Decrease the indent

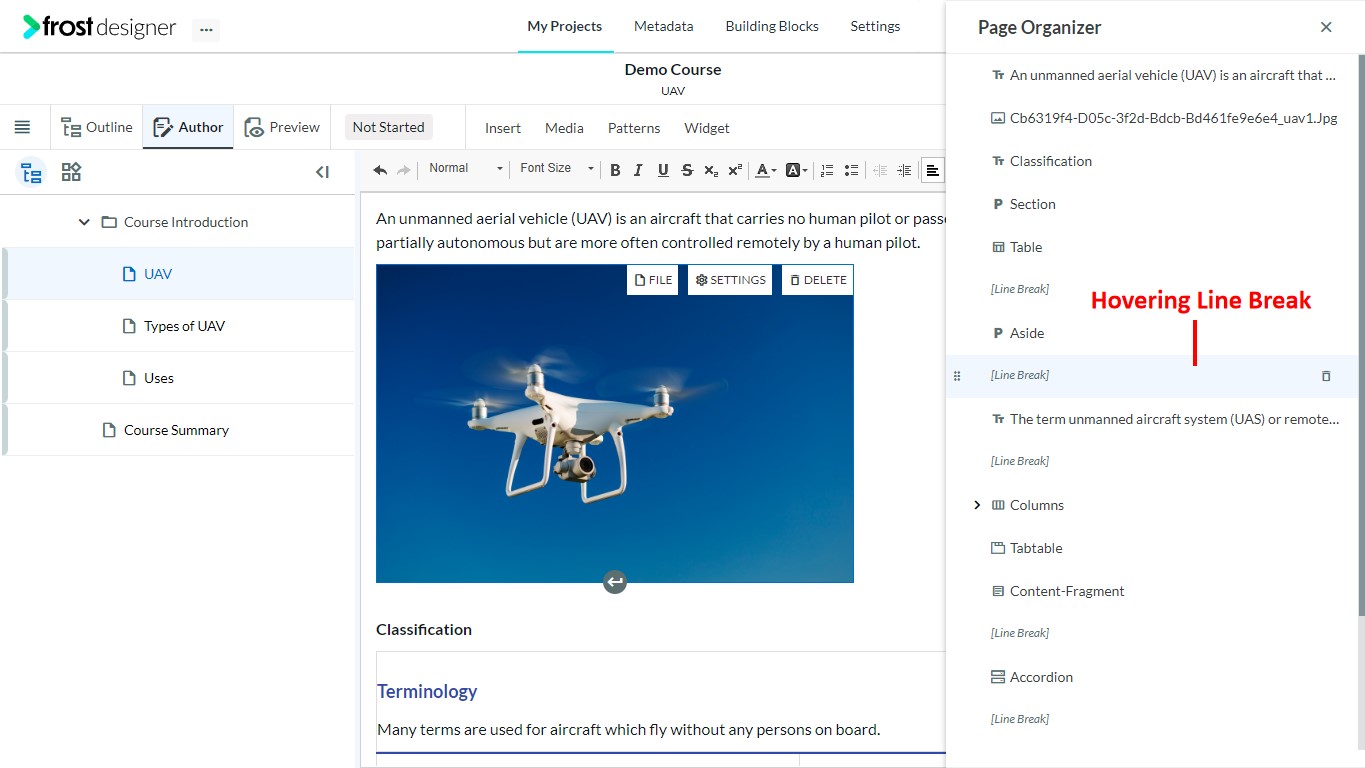(880, 170)
